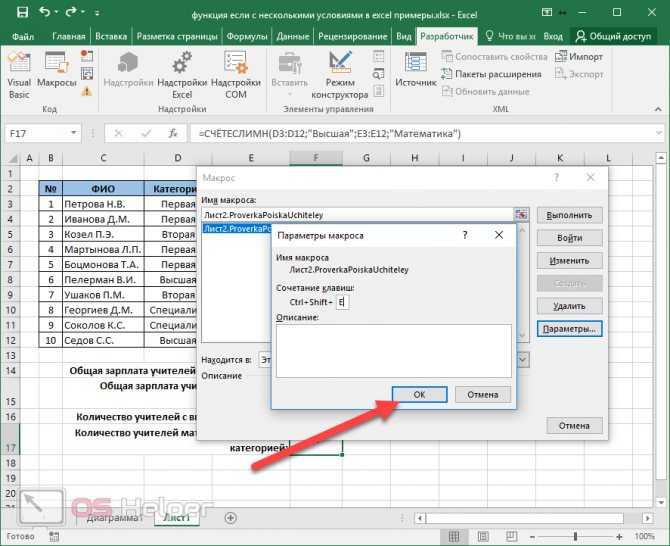This screenshot has height=546, width=670.
Task: Switch to Page Break Preview icon
Action: [x=511, y=536]
